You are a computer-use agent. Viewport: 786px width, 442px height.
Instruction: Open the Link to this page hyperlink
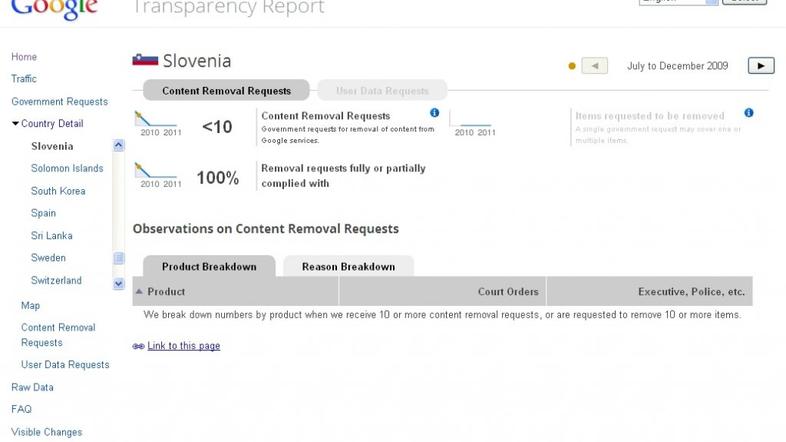coord(184,346)
